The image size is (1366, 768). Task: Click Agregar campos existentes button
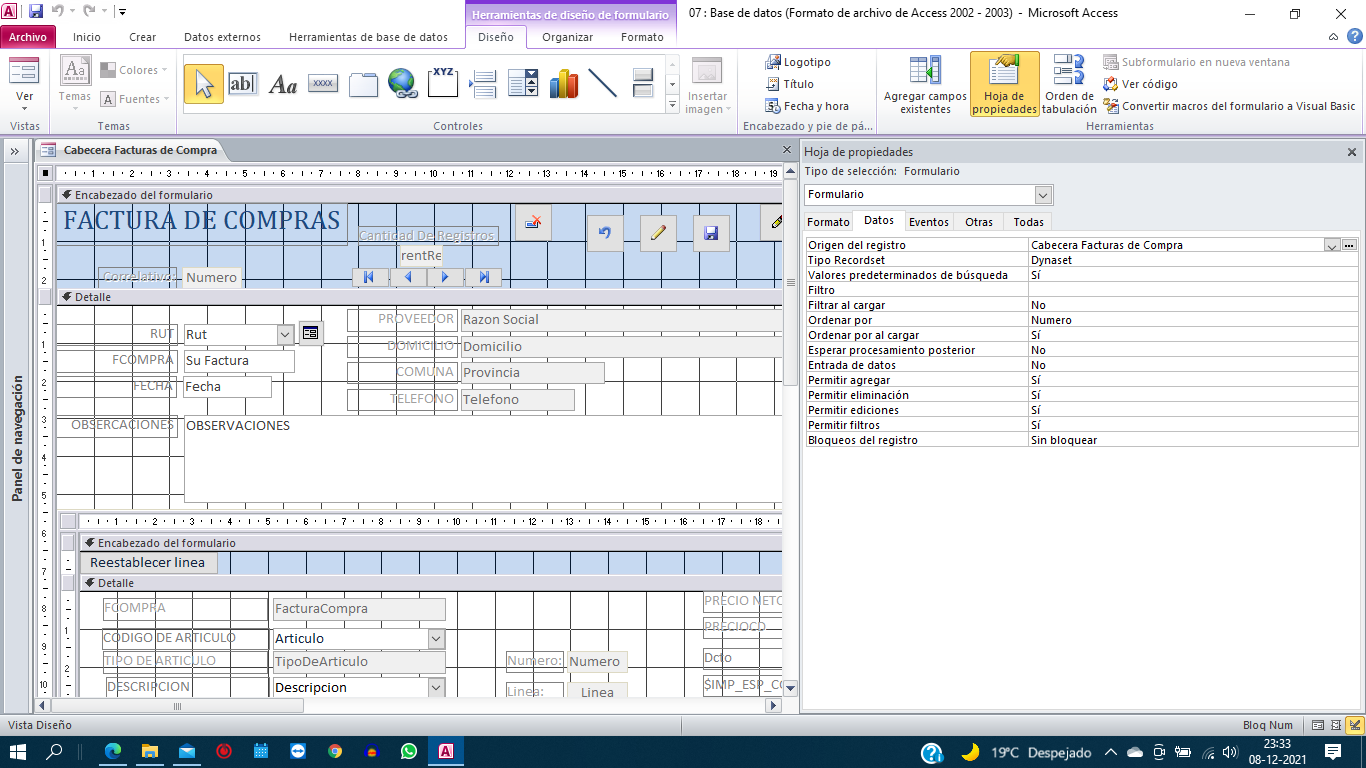pyautogui.click(x=925, y=84)
